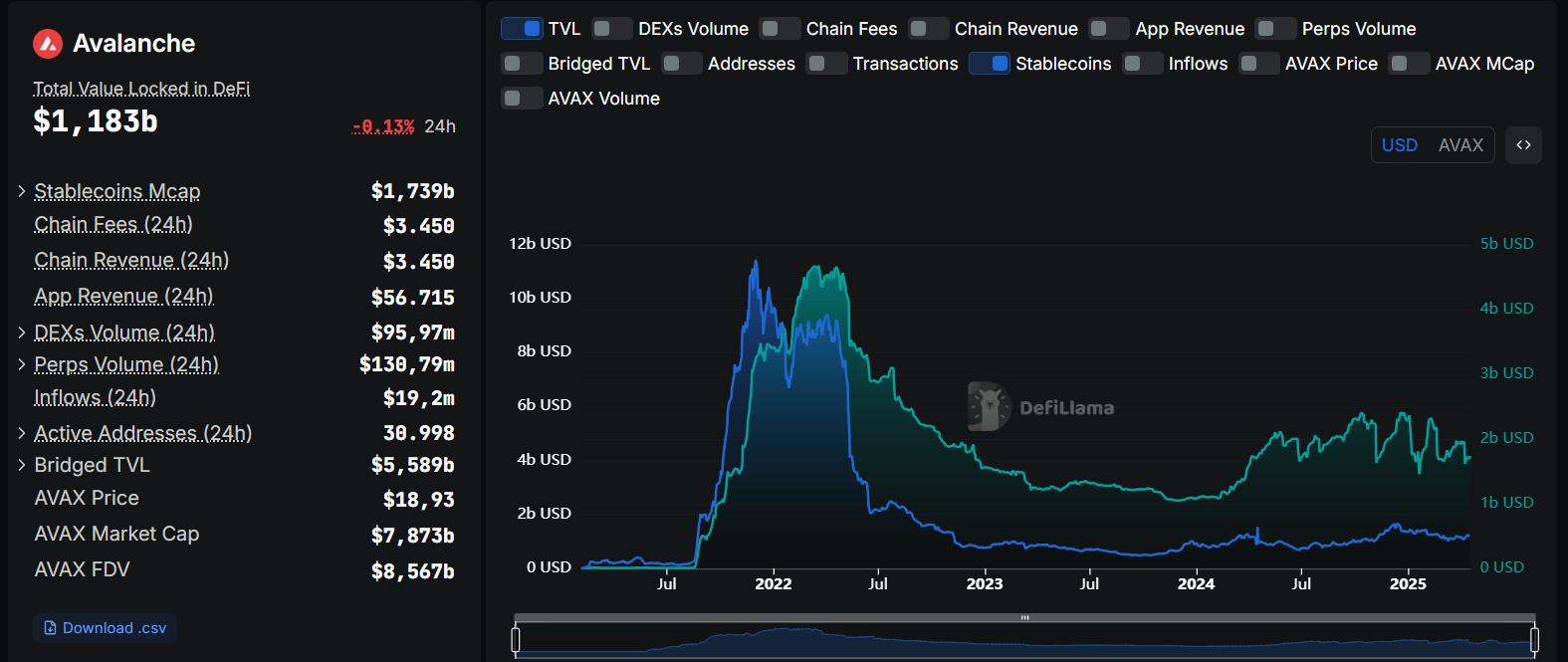Image resolution: width=1568 pixels, height=662 pixels.
Task: Select the USD denomination tab
Action: pyautogui.click(x=1399, y=145)
